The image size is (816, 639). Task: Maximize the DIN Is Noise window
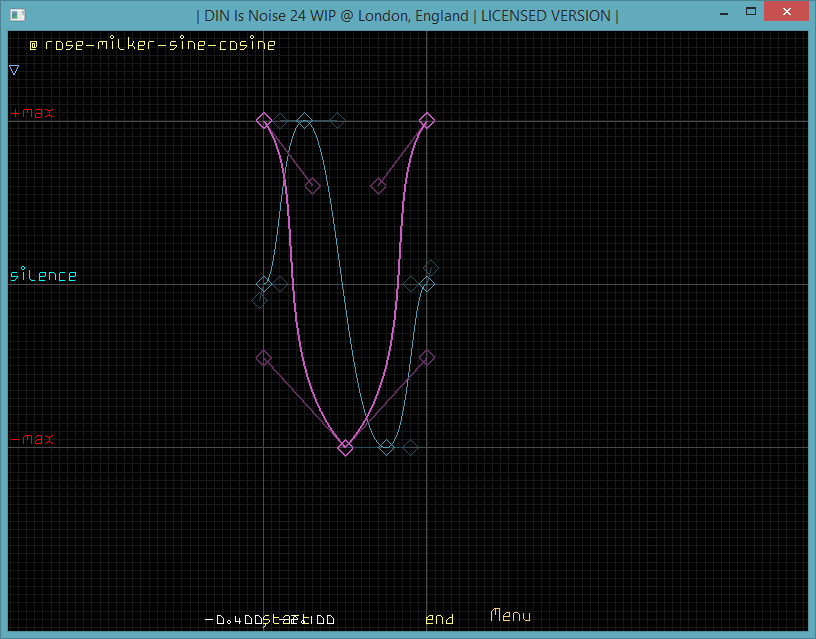click(741, 13)
